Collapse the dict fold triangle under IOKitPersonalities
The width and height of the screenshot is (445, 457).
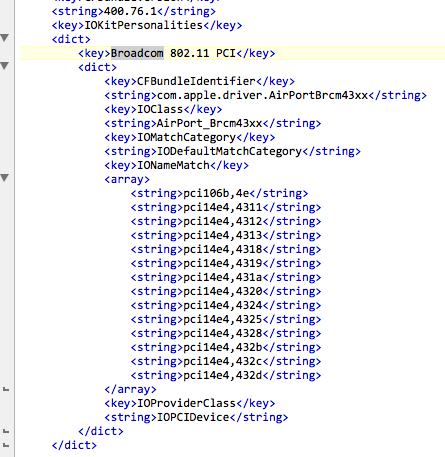tap(5, 38)
